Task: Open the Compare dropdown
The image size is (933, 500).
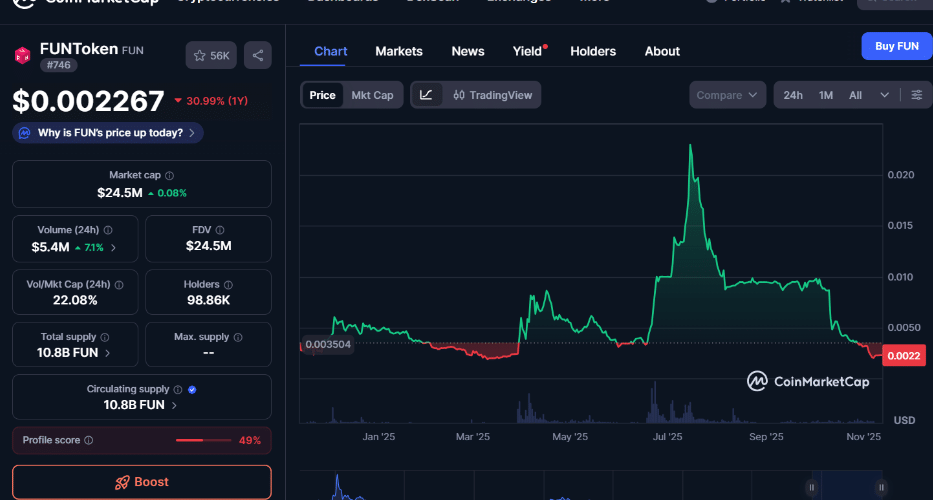Action: [726, 95]
